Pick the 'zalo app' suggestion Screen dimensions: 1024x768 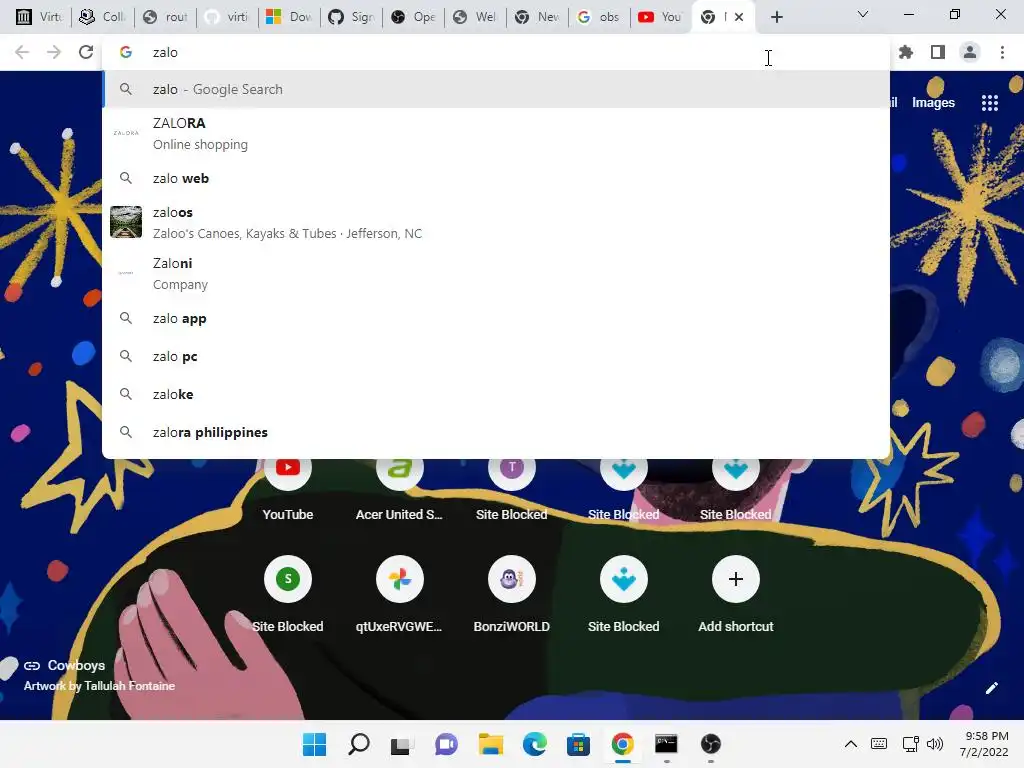(496, 319)
